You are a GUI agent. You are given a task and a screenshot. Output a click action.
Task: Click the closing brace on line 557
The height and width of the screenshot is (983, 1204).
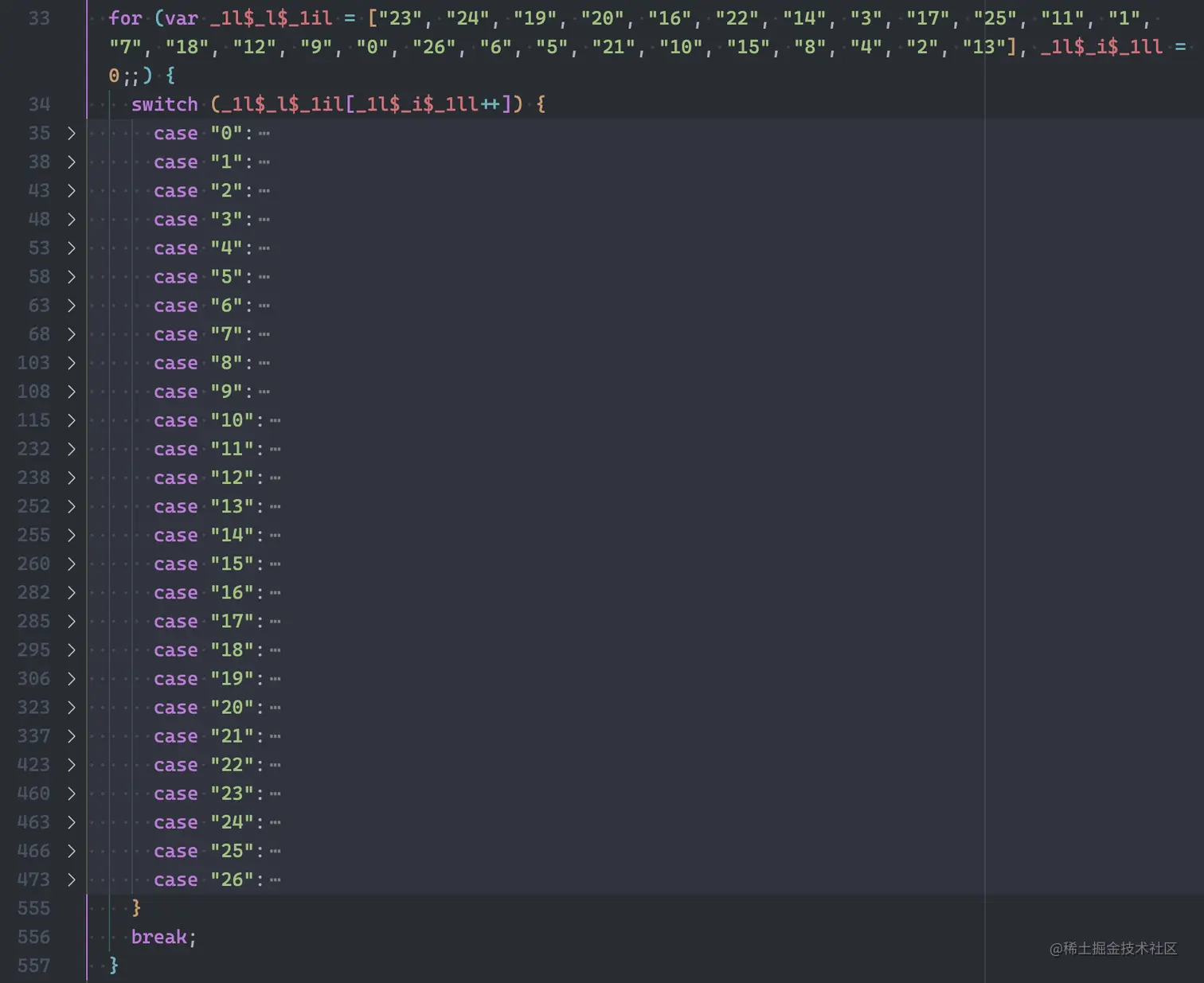coord(114,965)
